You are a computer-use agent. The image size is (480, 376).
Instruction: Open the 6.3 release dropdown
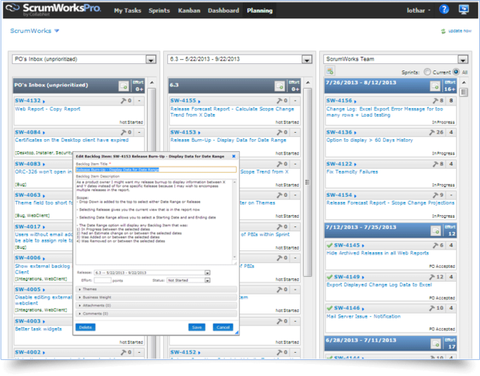click(307, 60)
